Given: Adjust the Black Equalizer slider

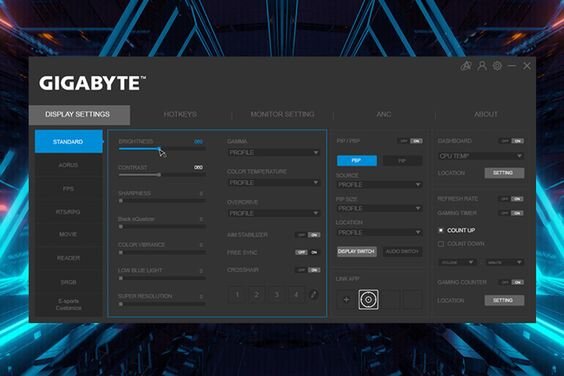Looking at the screenshot, I should pyautogui.click(x=162, y=227).
